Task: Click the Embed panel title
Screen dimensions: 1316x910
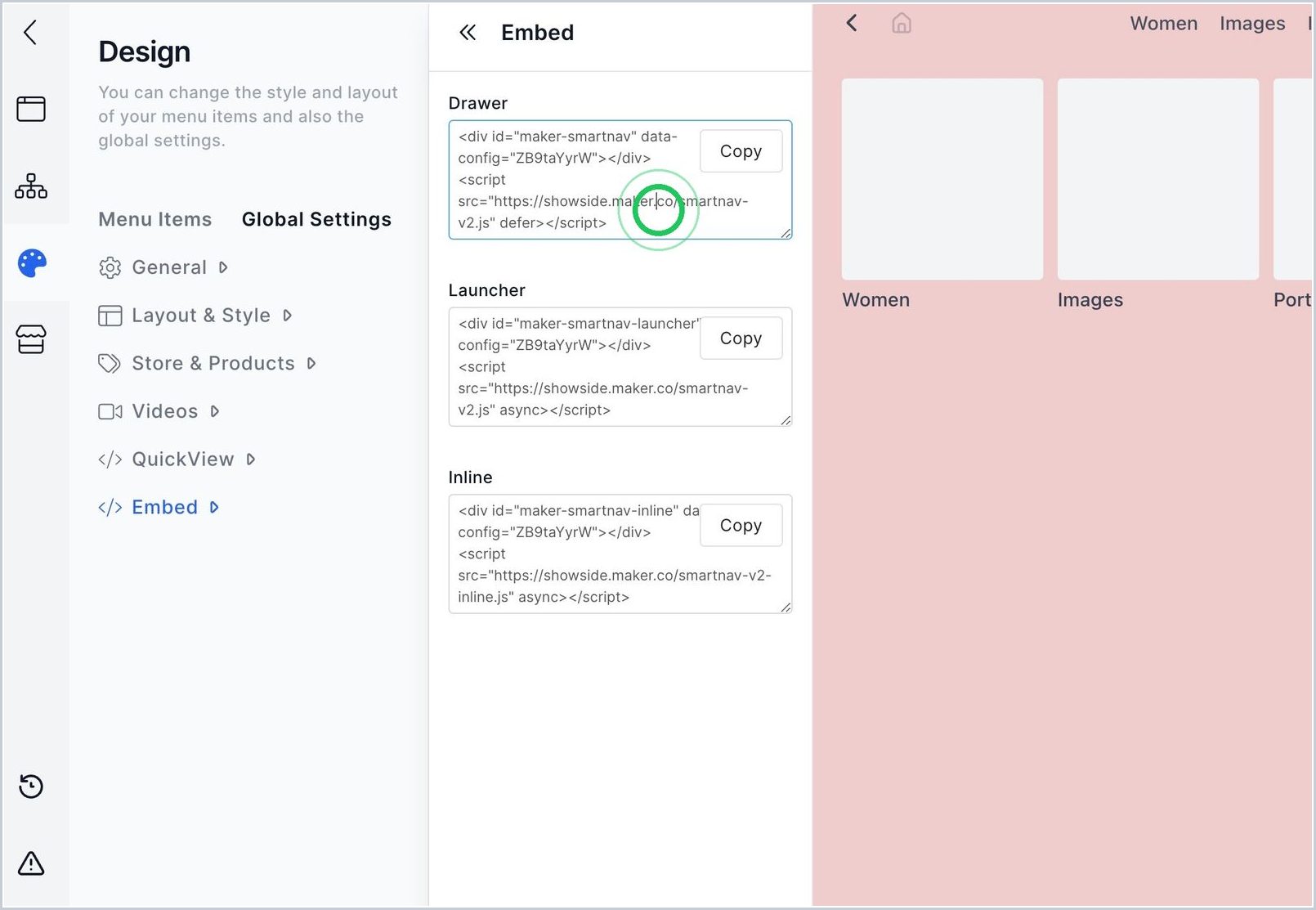Action: tap(538, 33)
